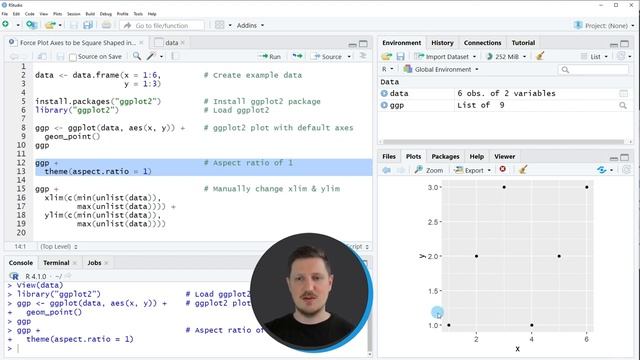This screenshot has height=360, width=640.
Task: Switch to the History tab
Action: pos(442,42)
